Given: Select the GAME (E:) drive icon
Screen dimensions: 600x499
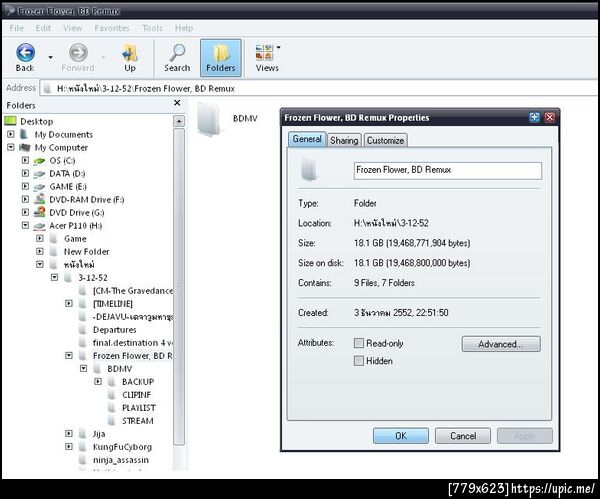Looking at the screenshot, I should (39, 187).
